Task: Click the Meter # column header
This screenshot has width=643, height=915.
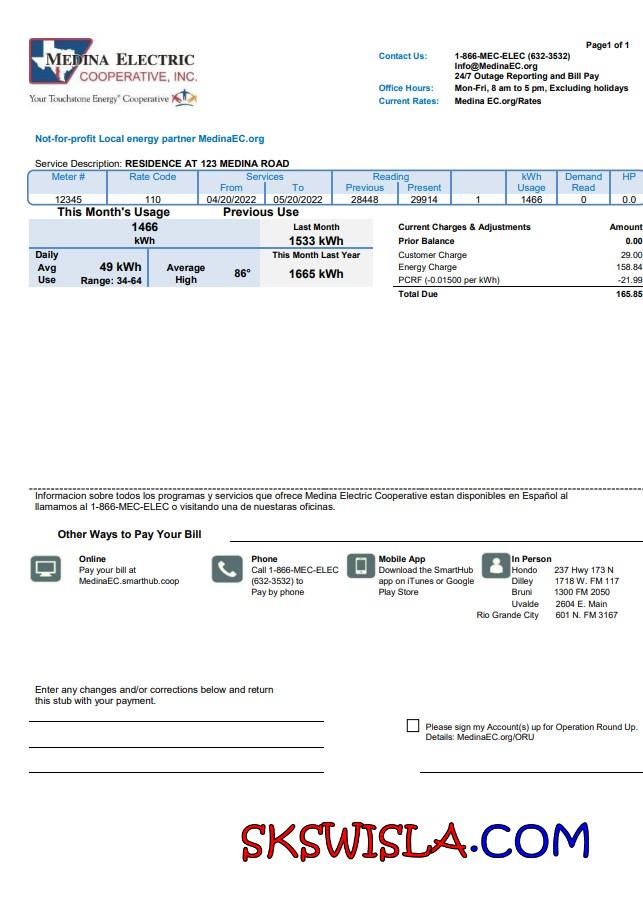Action: tap(68, 176)
